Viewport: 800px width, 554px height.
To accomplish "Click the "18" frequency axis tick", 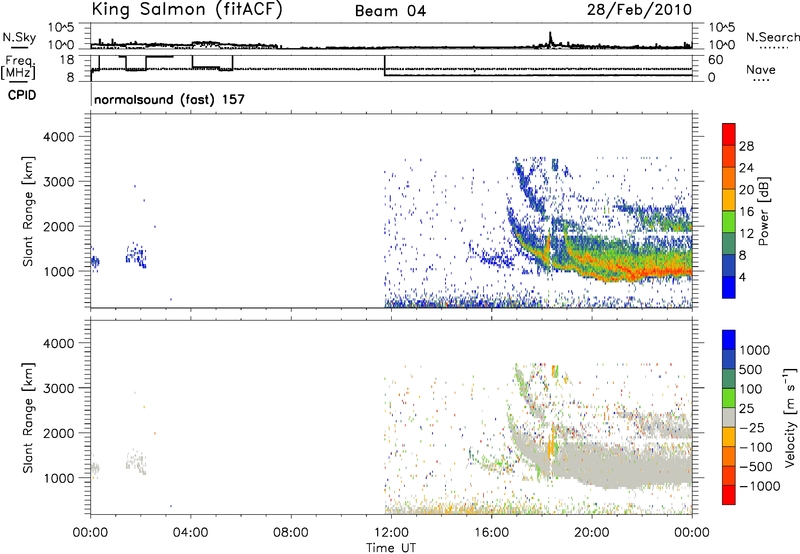I will (67, 60).
